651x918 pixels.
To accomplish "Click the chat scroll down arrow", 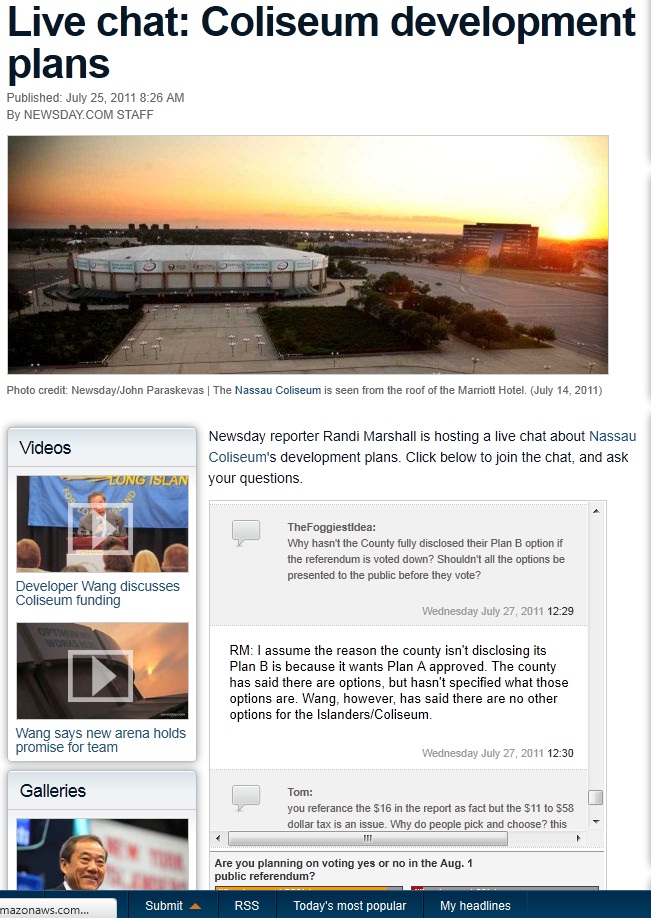I will pyautogui.click(x=596, y=822).
